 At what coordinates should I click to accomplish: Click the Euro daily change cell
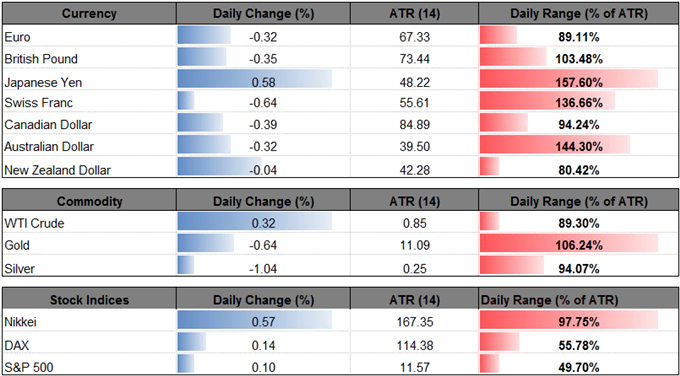coord(263,37)
